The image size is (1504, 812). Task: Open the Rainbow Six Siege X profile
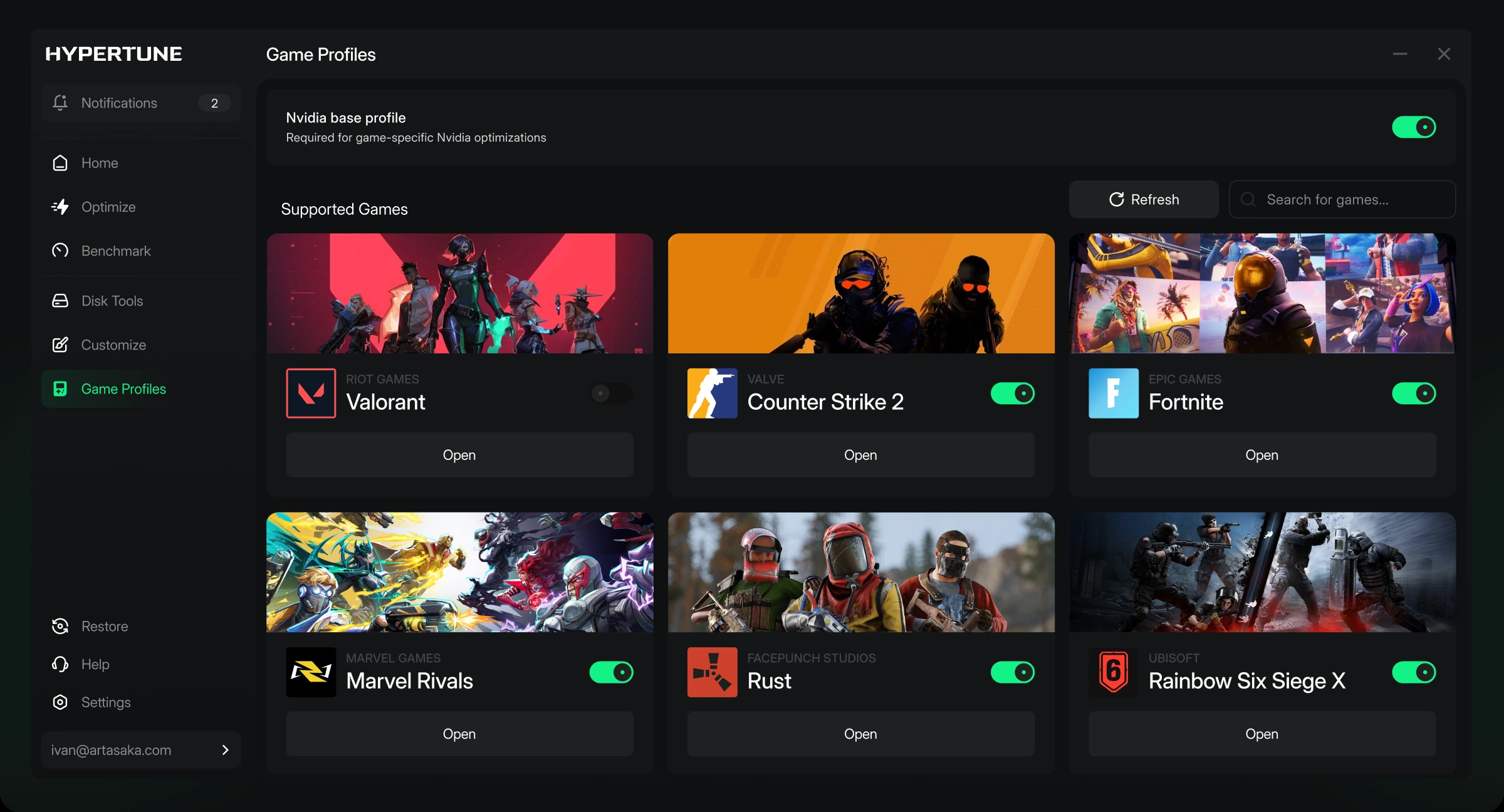point(1262,734)
